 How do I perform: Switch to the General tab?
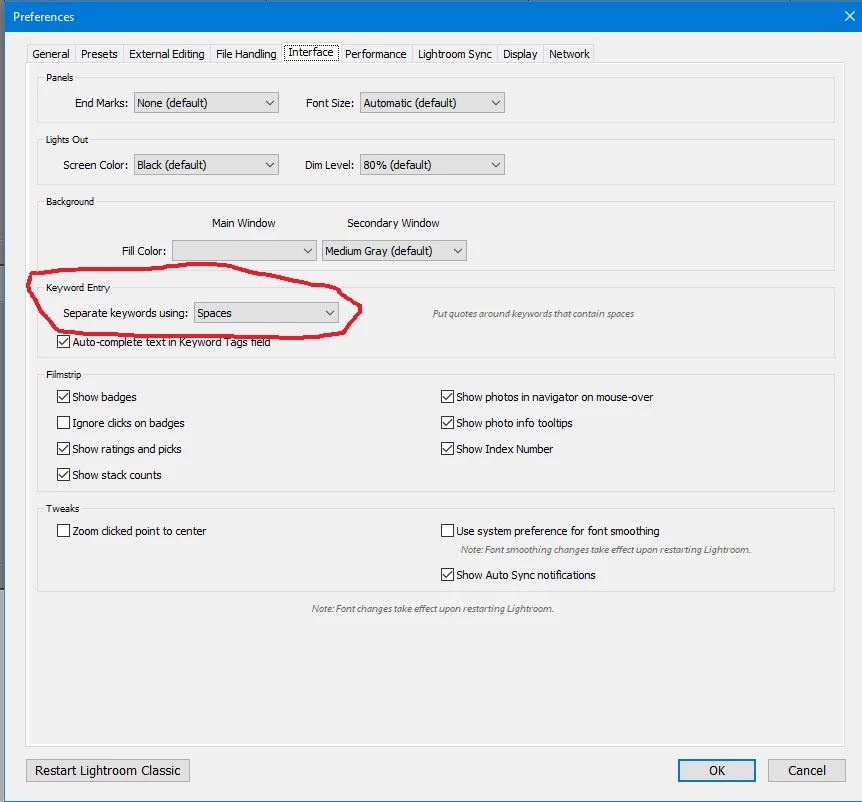point(51,54)
